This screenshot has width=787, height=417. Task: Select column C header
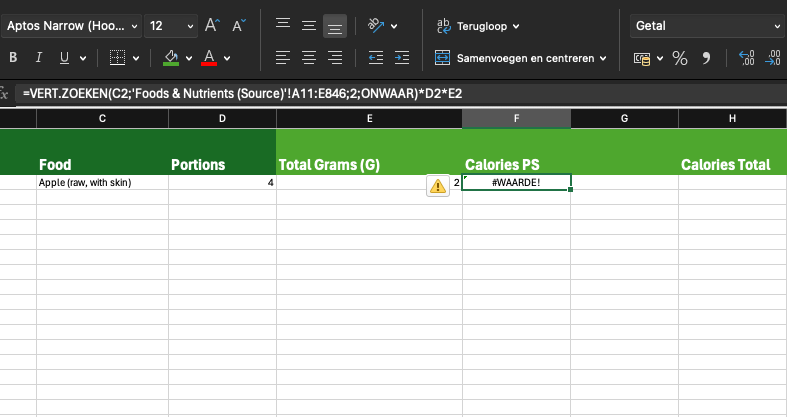pyautogui.click(x=102, y=118)
